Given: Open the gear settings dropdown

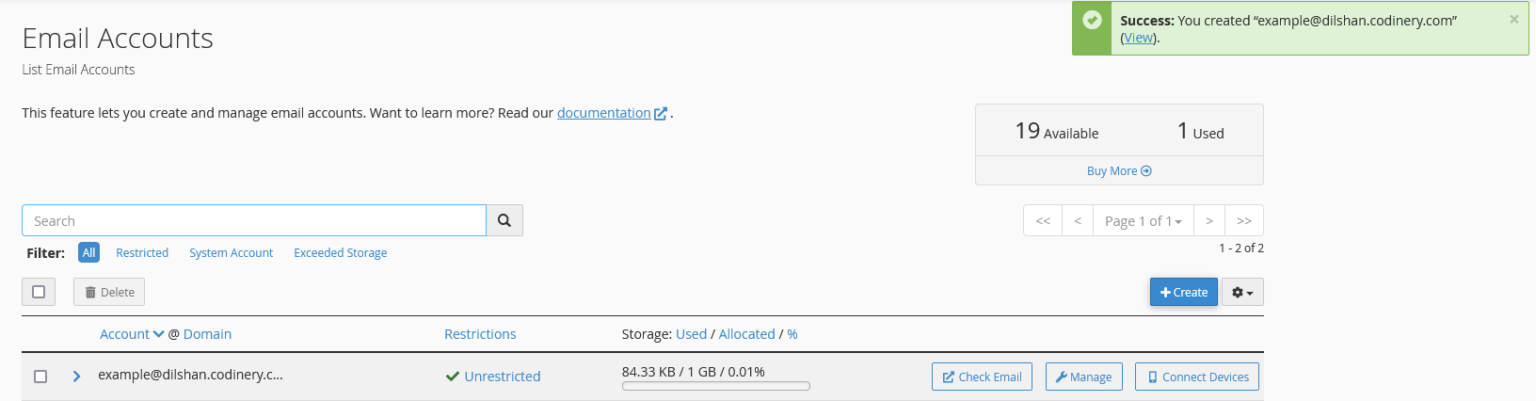Looking at the screenshot, I should (x=1243, y=292).
